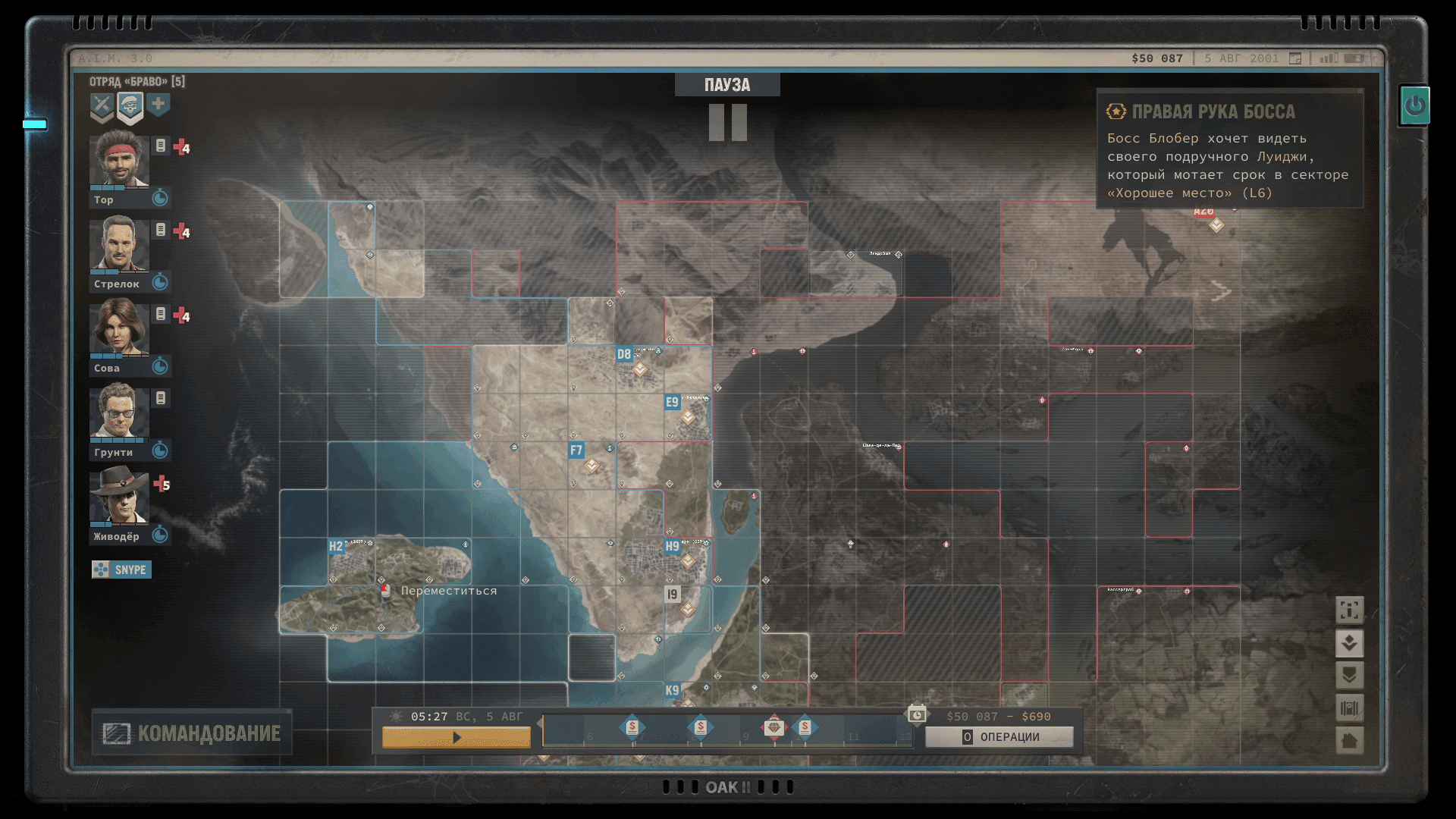
Task: Open the notes icon beside Тор
Action: (x=161, y=145)
